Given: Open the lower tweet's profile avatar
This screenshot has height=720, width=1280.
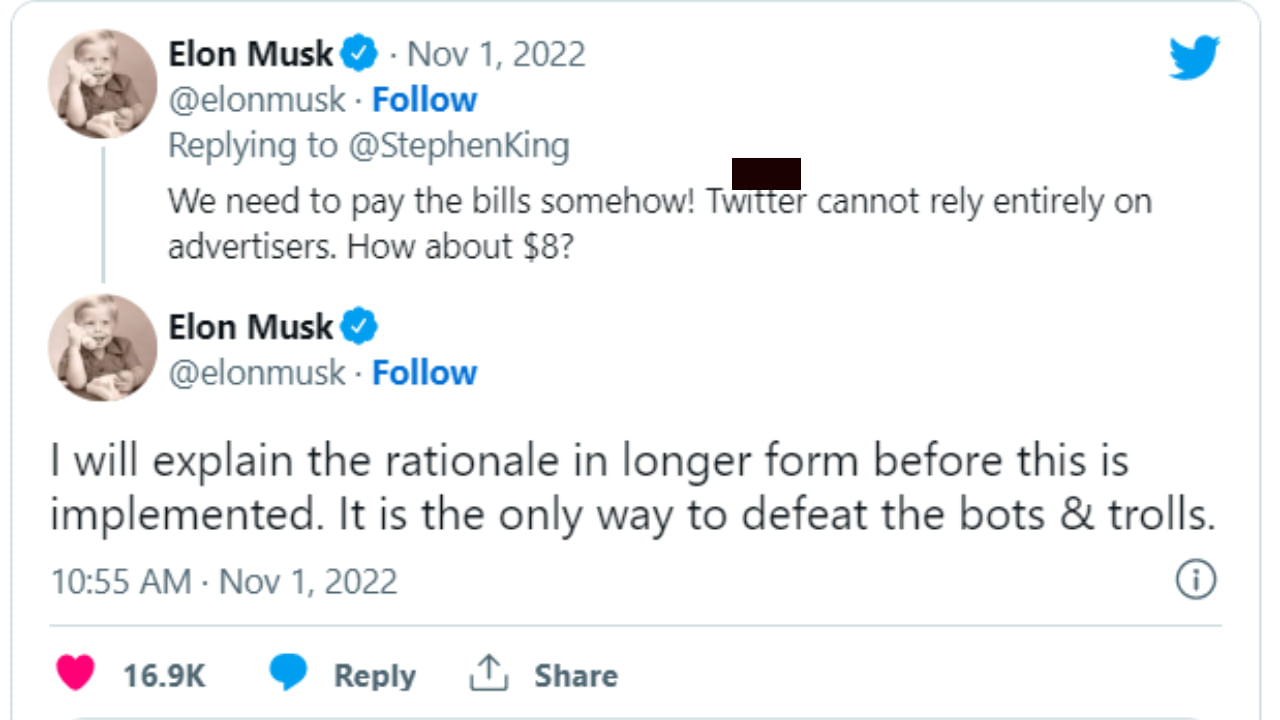Looking at the screenshot, I should [102, 347].
